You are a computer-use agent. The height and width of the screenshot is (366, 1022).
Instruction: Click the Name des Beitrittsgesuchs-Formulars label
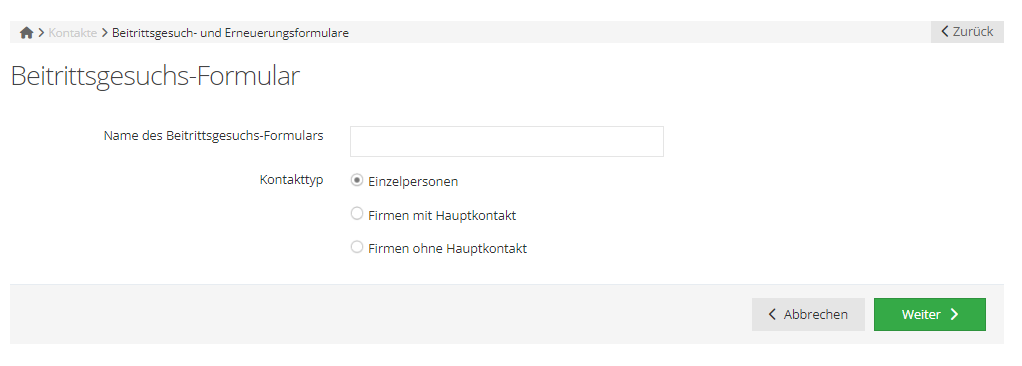pos(214,136)
